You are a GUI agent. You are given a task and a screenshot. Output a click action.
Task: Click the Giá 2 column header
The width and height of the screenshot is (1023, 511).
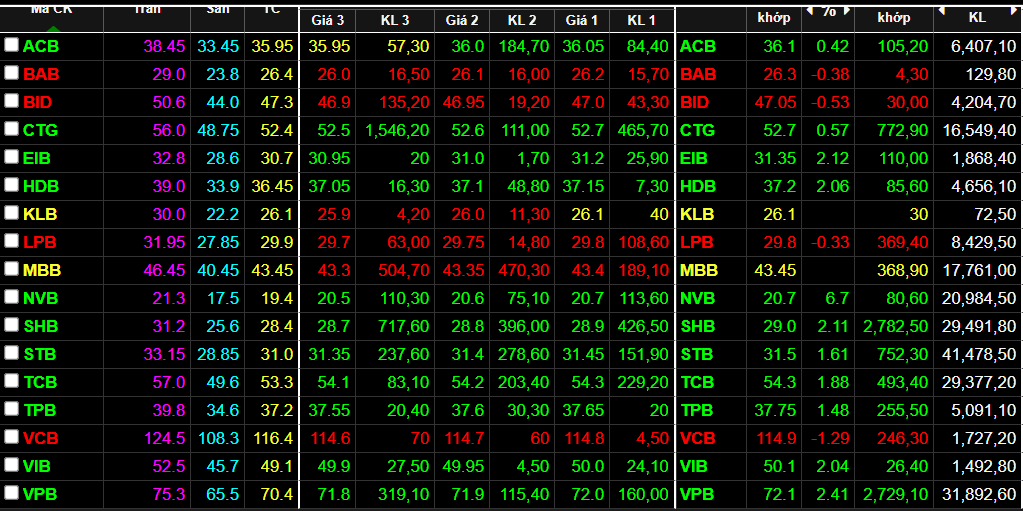click(x=462, y=19)
